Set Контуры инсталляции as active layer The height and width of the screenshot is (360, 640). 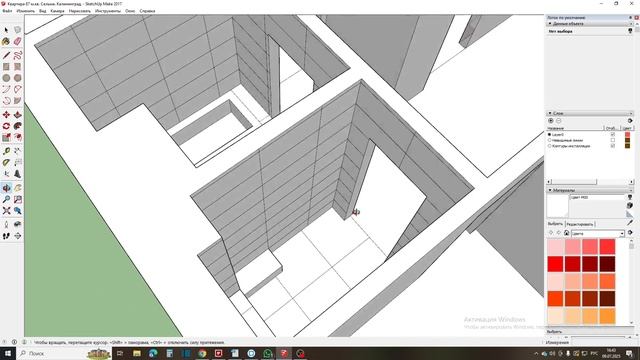pyautogui.click(x=549, y=146)
